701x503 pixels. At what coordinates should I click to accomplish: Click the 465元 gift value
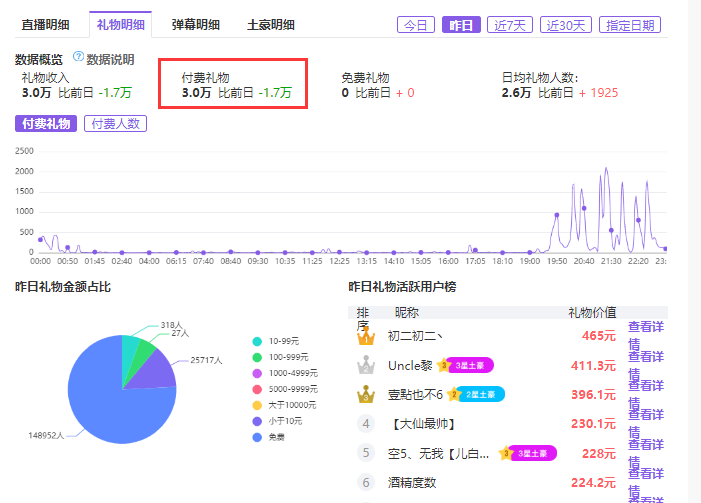point(599,336)
